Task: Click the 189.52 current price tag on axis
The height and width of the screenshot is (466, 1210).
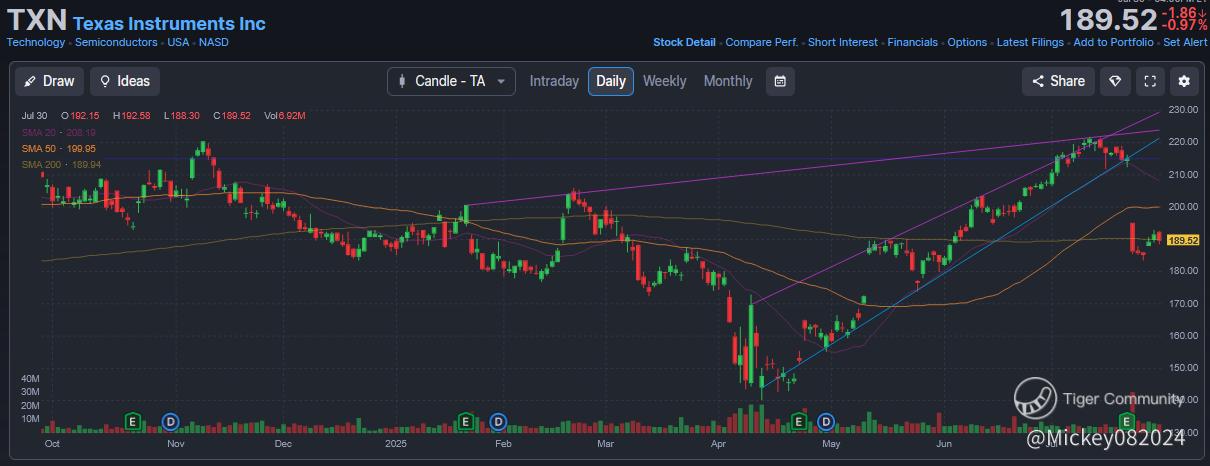Action: click(1183, 240)
